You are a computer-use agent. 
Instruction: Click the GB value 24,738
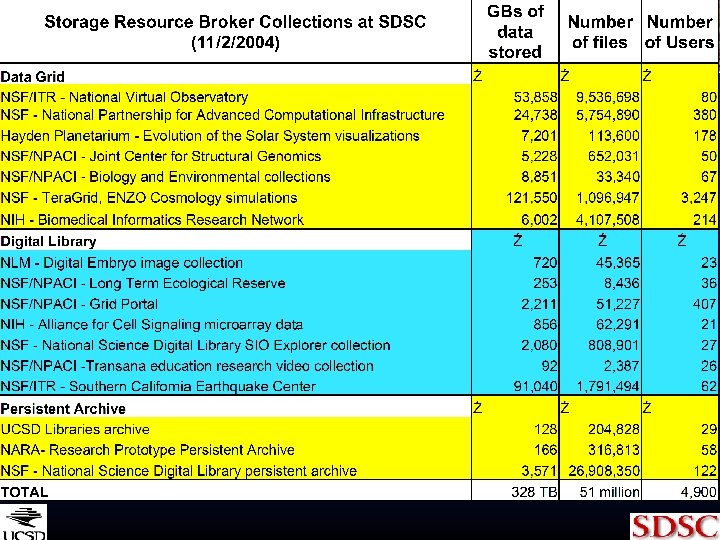click(x=535, y=115)
